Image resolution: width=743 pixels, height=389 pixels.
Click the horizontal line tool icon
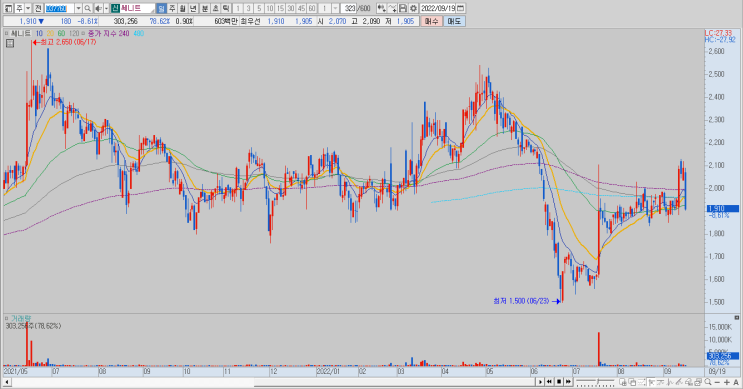point(661,382)
